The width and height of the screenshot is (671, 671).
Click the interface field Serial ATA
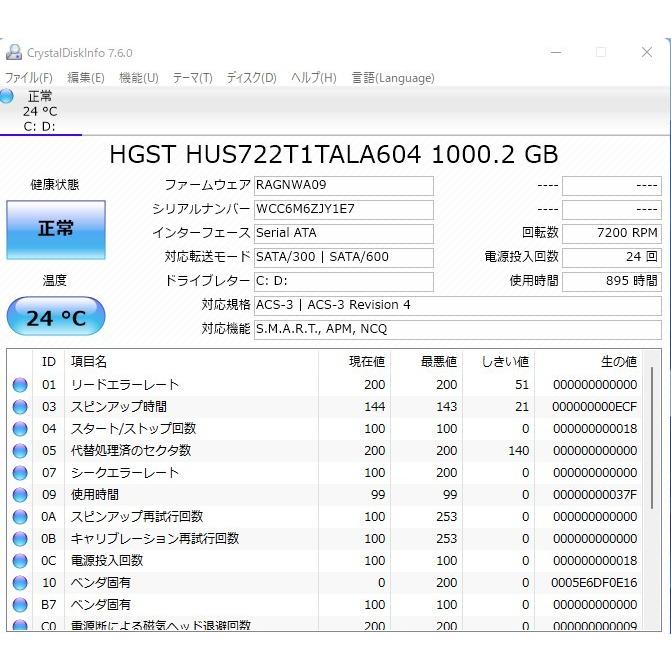(344, 234)
